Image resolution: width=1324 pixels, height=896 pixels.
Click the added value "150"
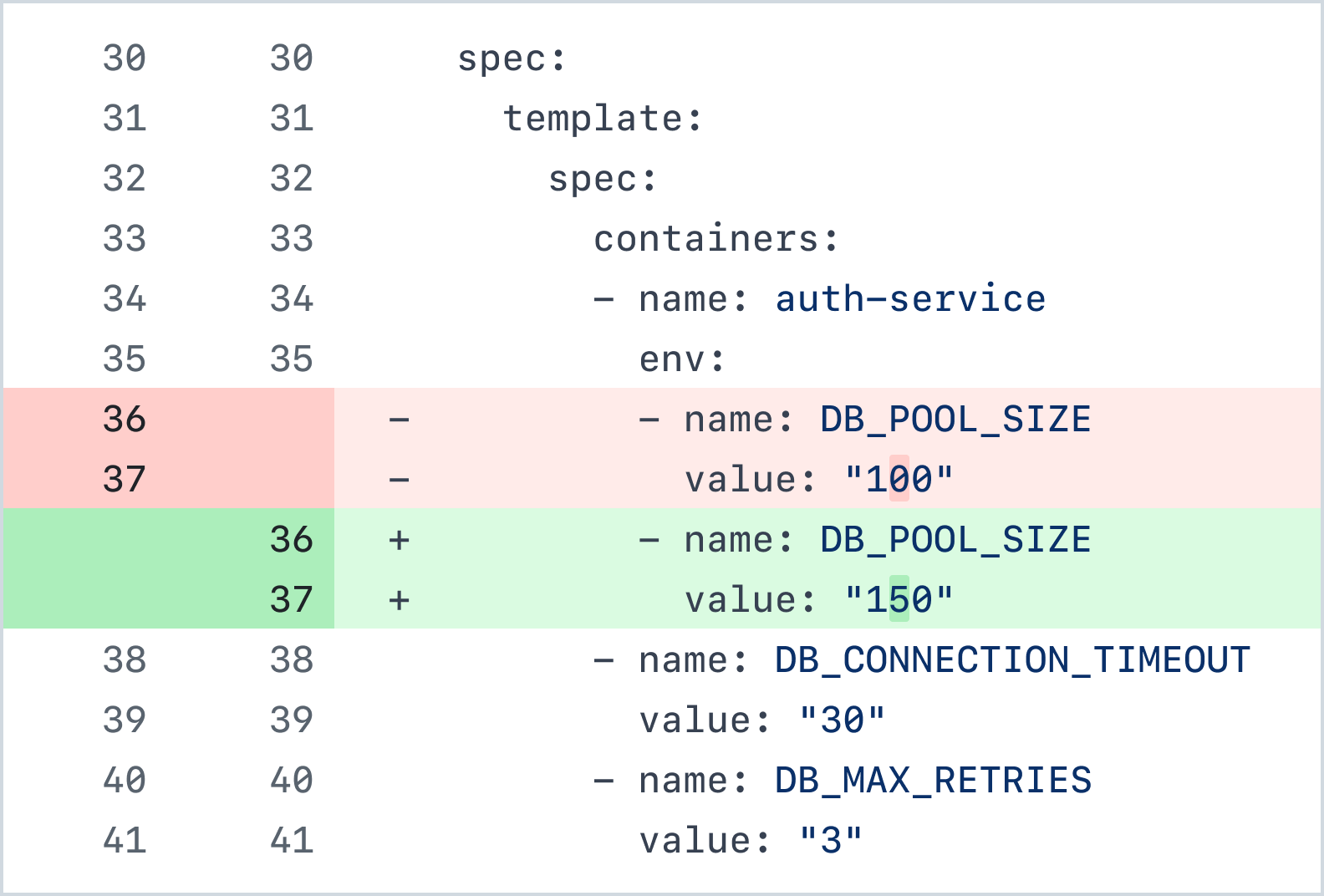point(899,600)
